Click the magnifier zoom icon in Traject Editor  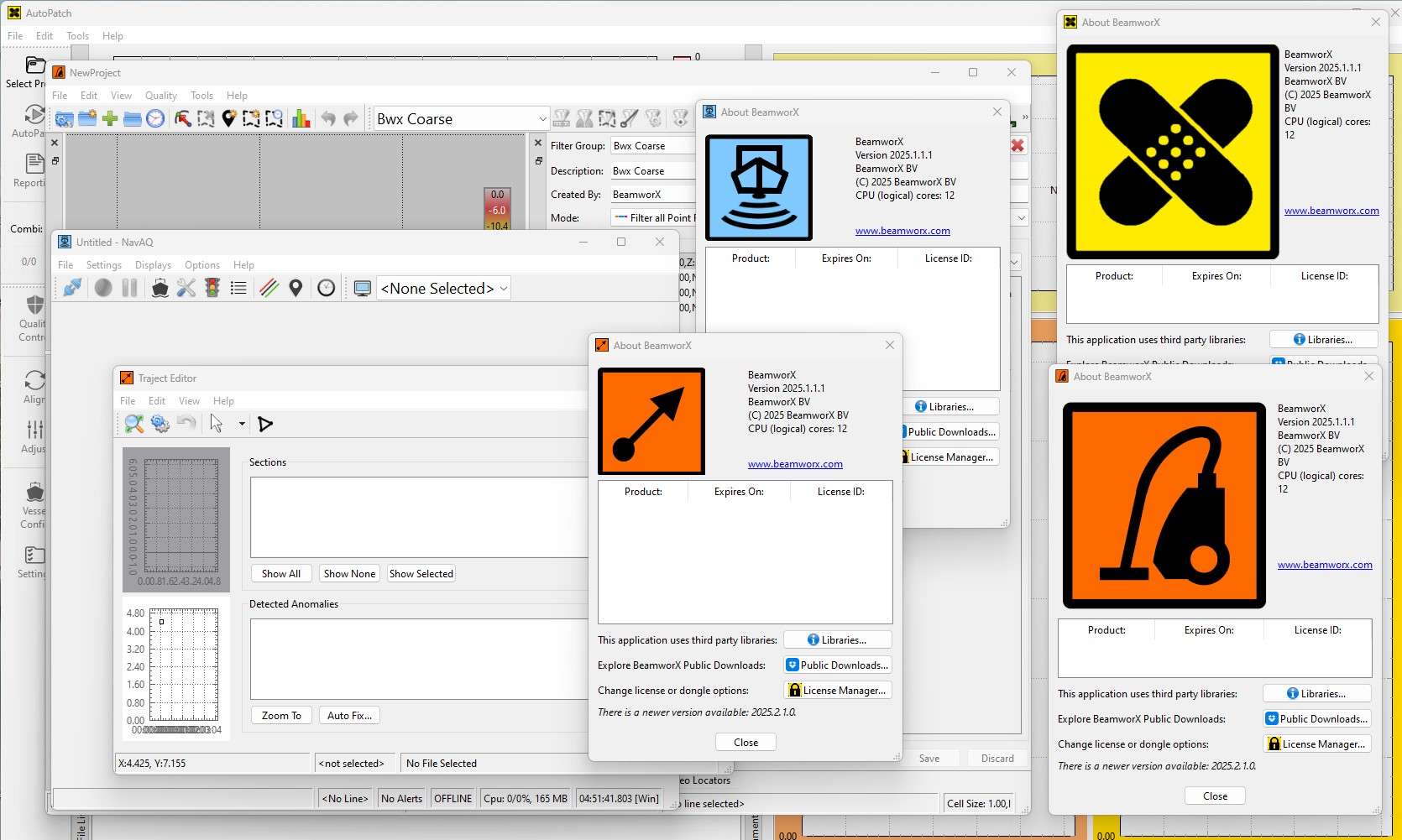pos(134,424)
